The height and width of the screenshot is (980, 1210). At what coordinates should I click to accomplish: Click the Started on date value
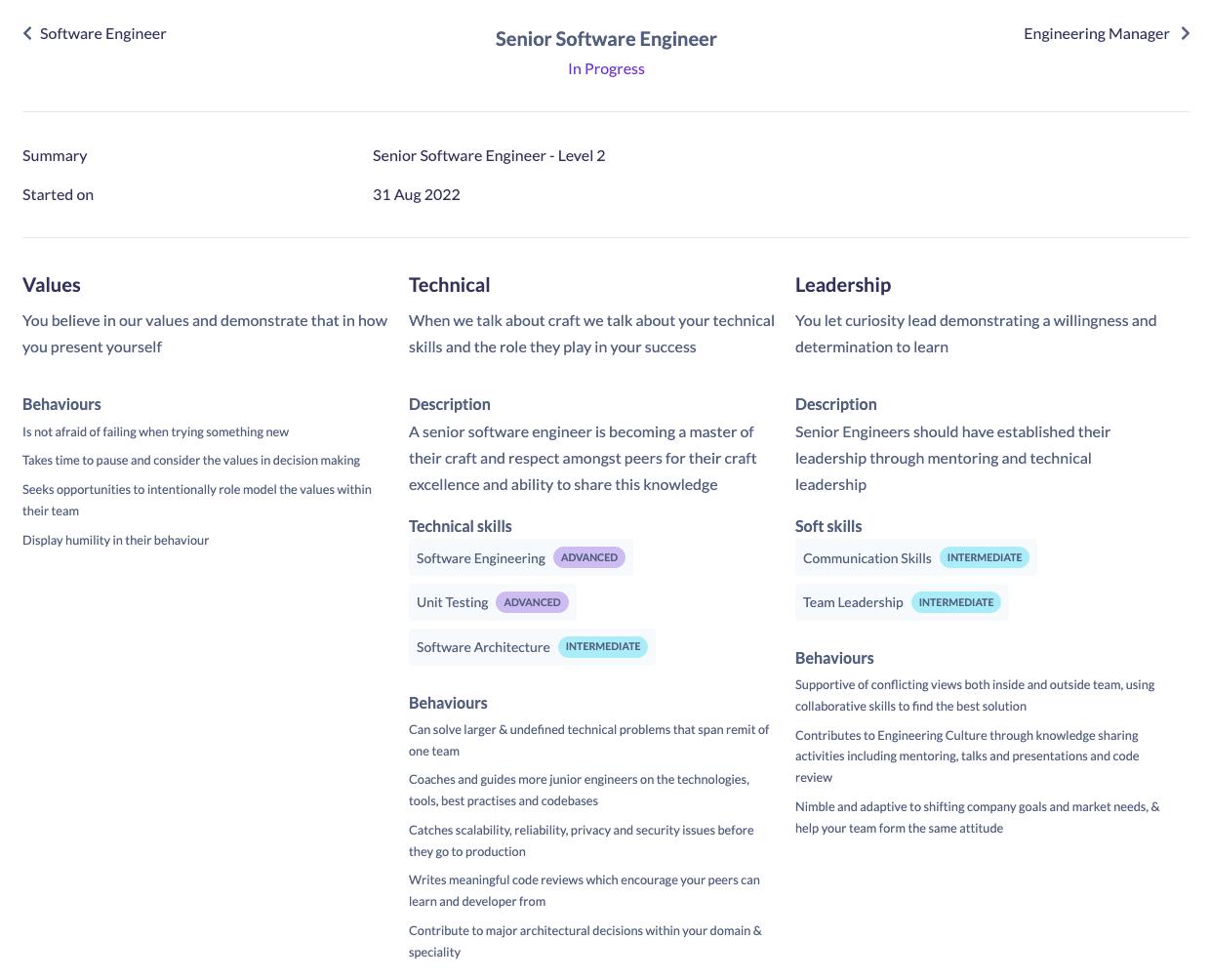(x=417, y=193)
